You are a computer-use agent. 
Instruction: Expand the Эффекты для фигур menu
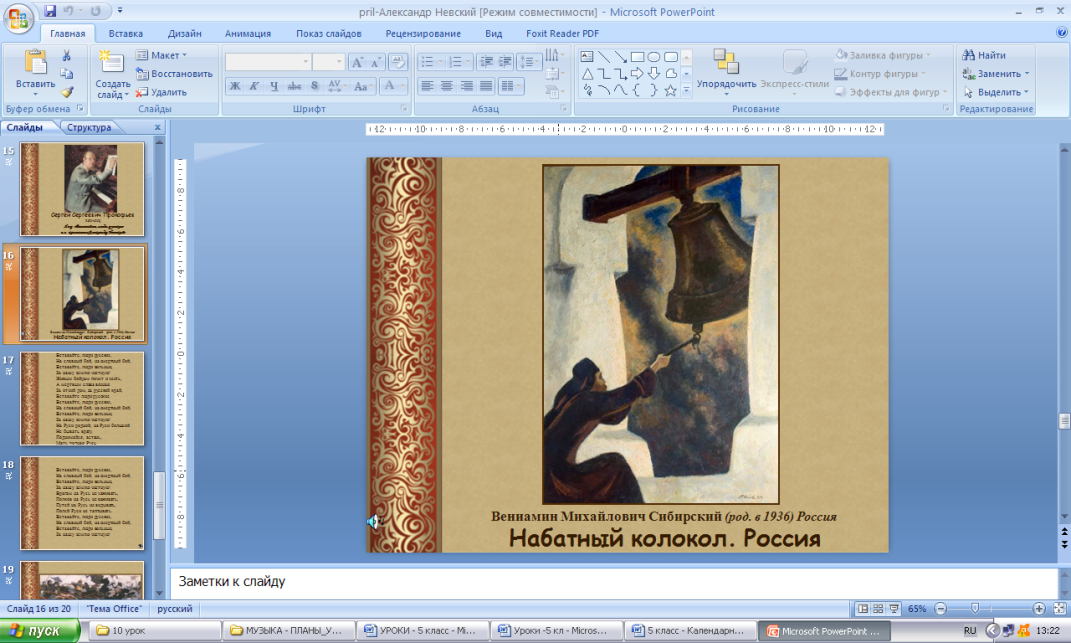click(891, 92)
